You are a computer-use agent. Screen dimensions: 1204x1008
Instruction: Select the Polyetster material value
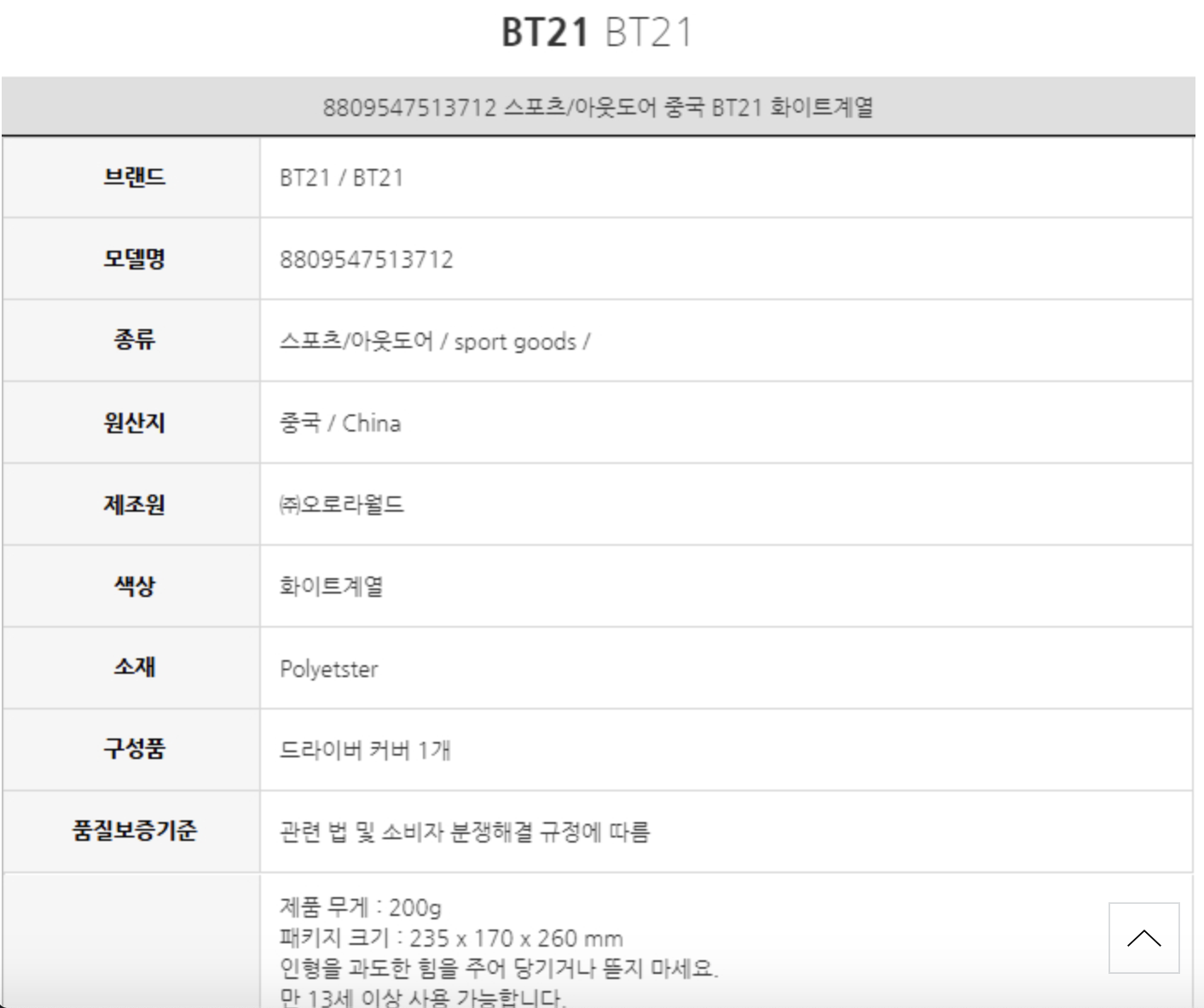[x=329, y=669]
